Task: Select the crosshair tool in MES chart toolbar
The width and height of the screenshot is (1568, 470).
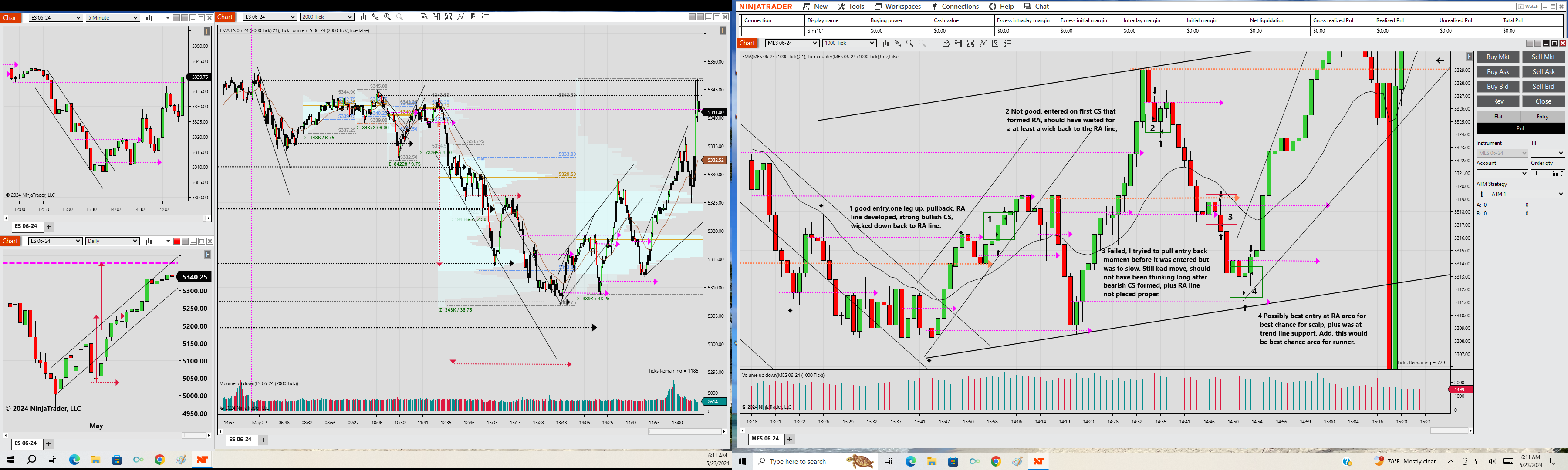Action: 934,43
